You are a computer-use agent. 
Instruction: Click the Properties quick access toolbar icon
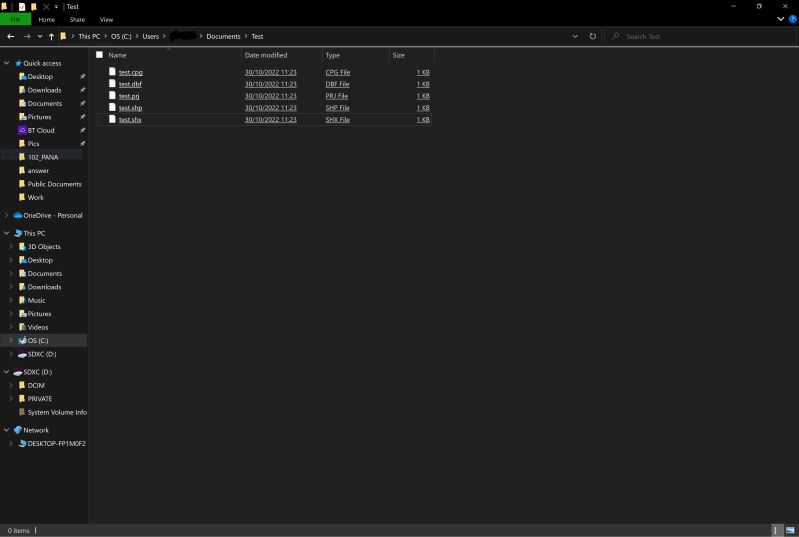pyautogui.click(x=22, y=7)
